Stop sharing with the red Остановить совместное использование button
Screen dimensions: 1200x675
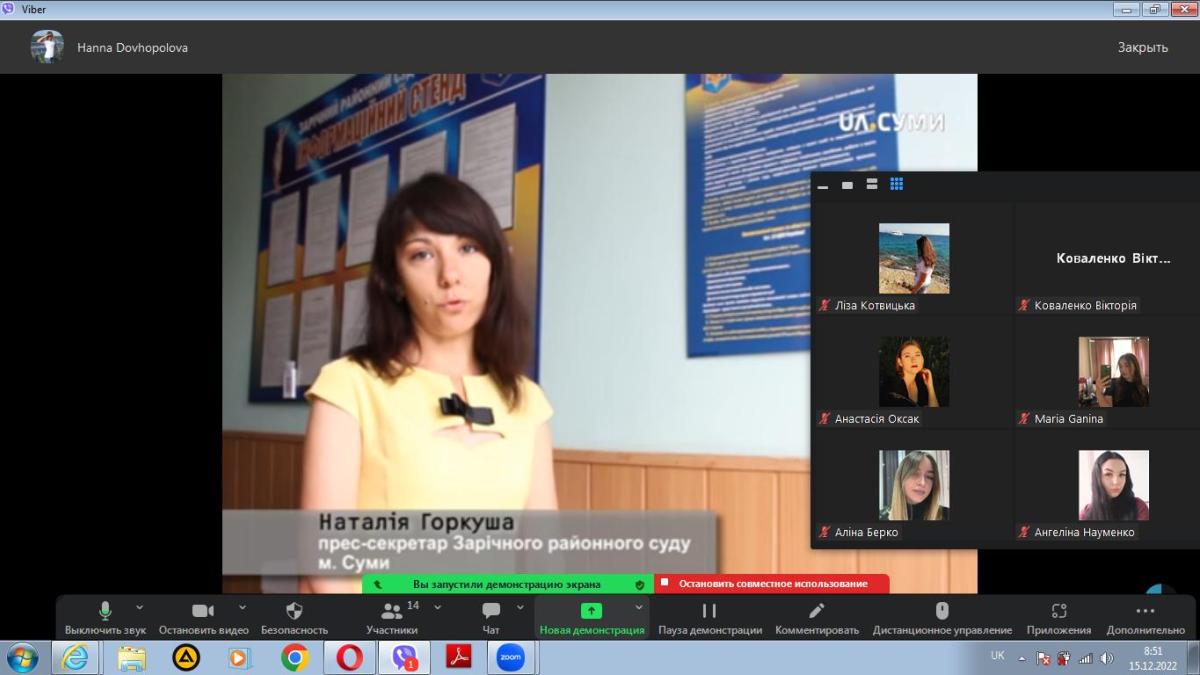[772, 584]
